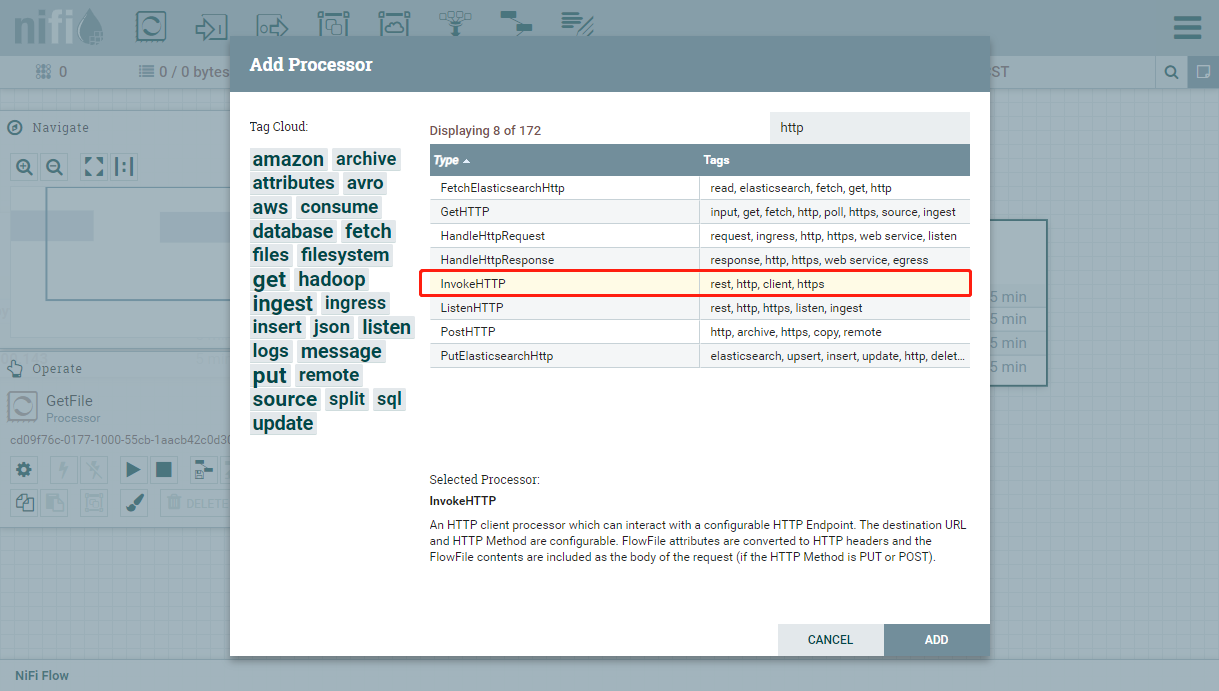
Task: Filter by archive tag
Action: pyautogui.click(x=366, y=159)
